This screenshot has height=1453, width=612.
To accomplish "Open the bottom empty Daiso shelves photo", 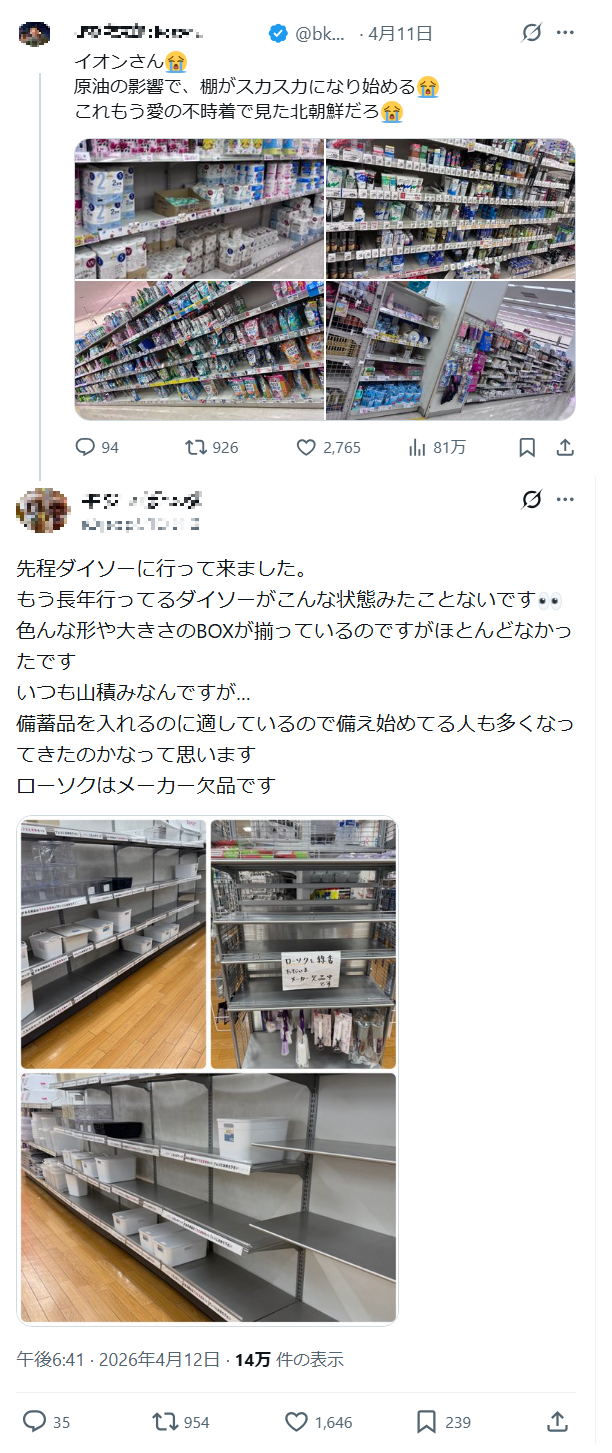I will click(208, 1198).
